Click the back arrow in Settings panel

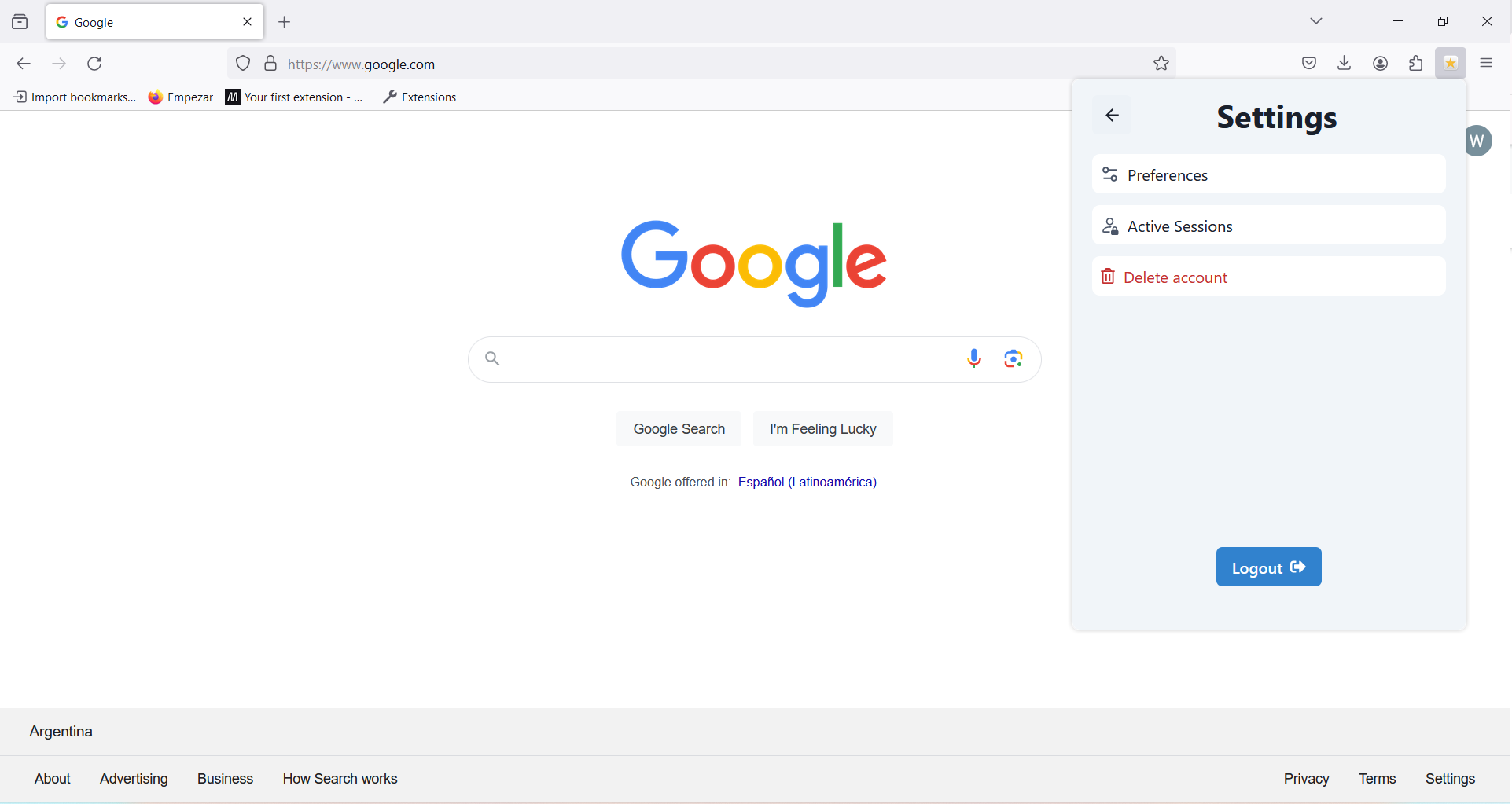click(1112, 116)
